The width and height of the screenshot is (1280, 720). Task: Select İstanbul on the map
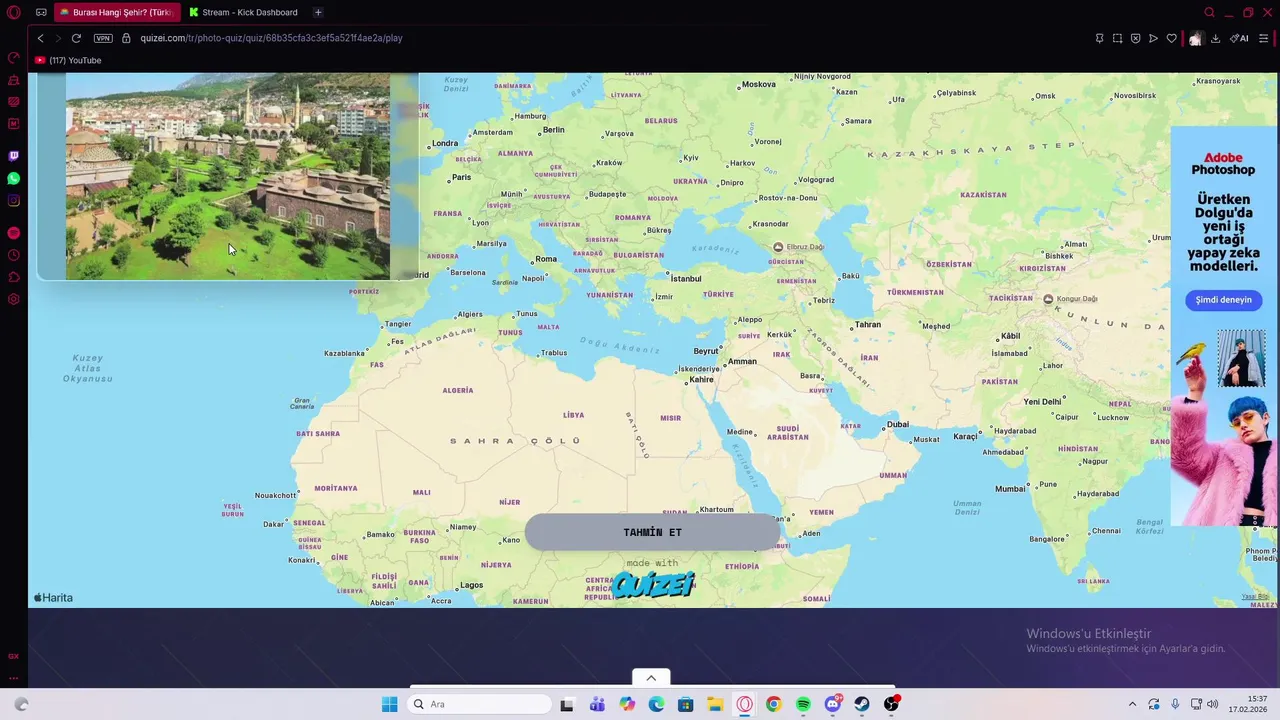tap(685, 279)
